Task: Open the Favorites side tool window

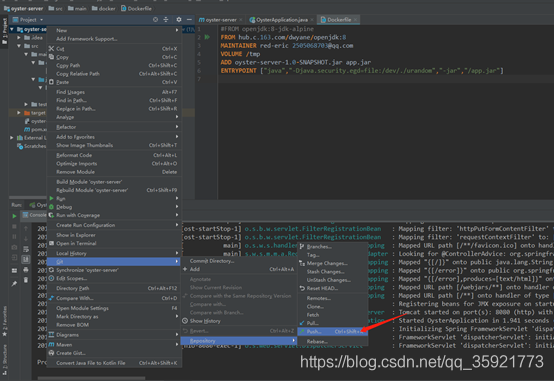Action: click(5, 321)
